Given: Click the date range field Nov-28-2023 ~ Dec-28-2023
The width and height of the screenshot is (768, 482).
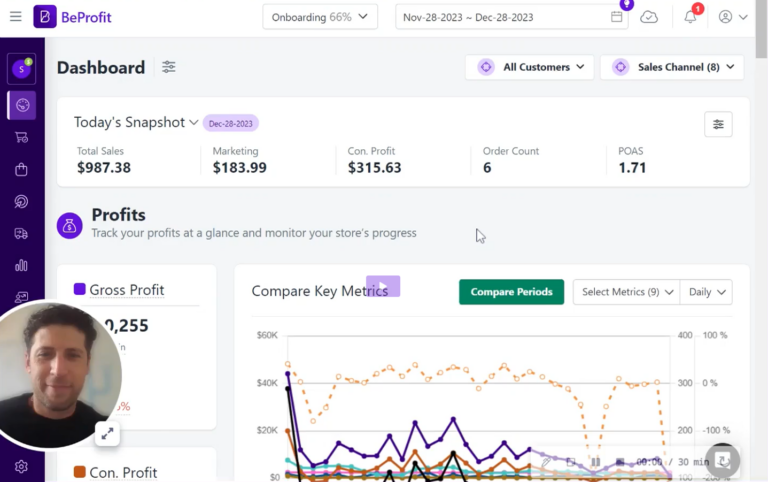Looking at the screenshot, I should click(x=511, y=17).
